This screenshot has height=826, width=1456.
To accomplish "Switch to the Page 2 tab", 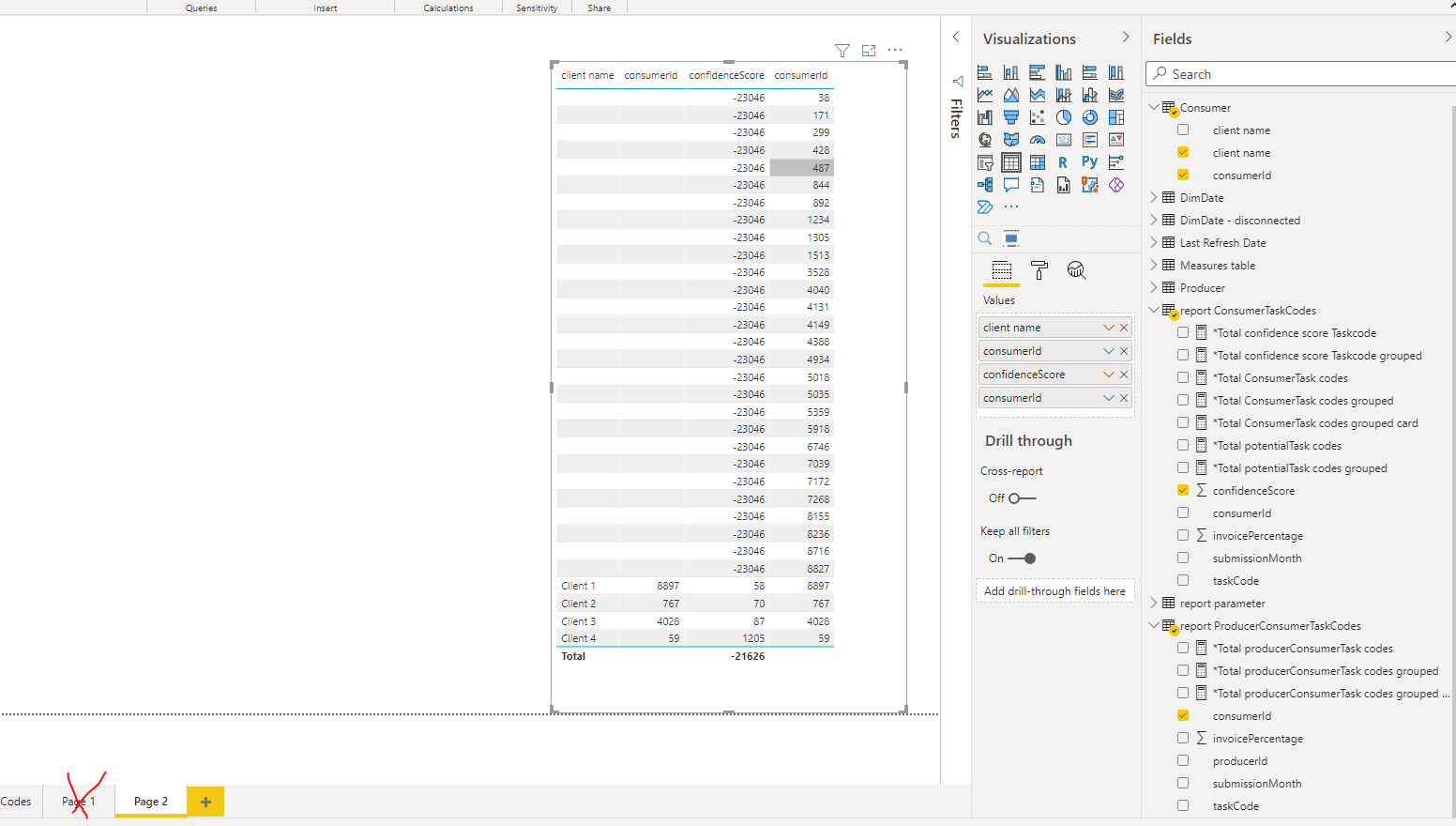I will pyautogui.click(x=151, y=802).
